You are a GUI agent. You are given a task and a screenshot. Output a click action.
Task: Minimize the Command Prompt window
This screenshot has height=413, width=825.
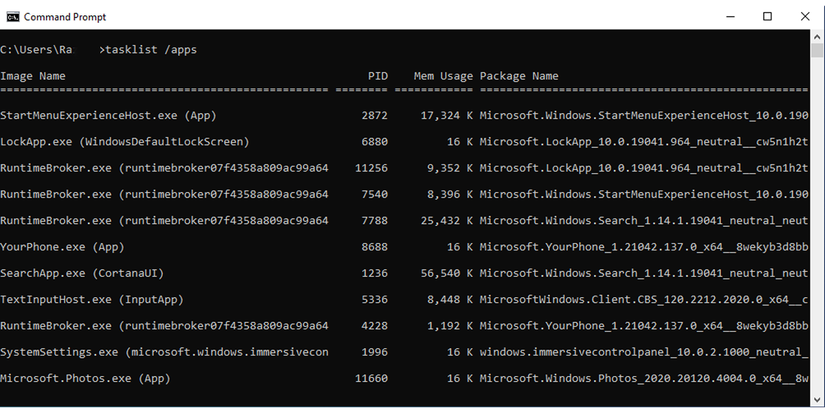[x=731, y=17]
